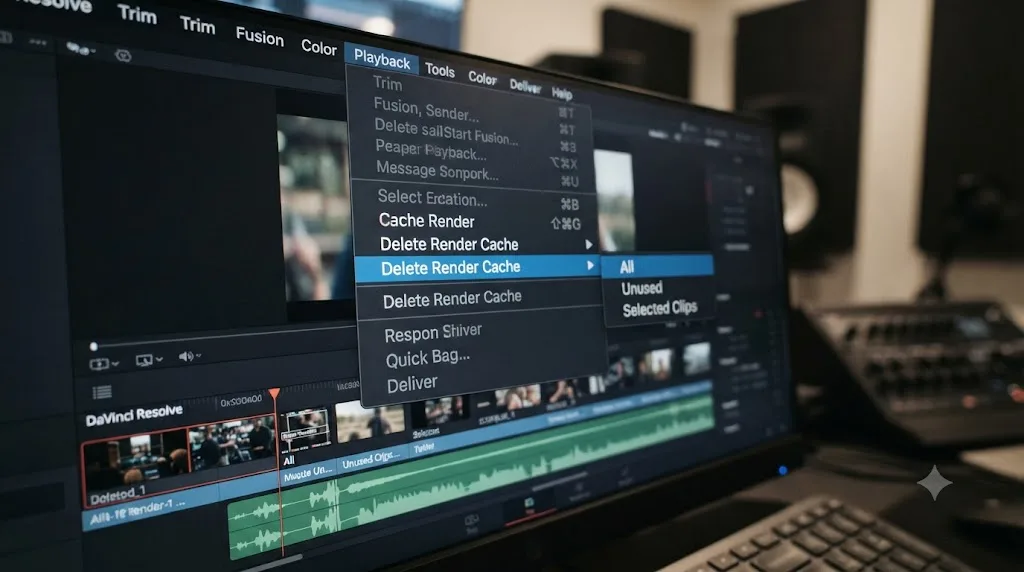This screenshot has width=1024, height=572.
Task: Click greyed Trim entry in Playback dropdown
Action: click(x=387, y=84)
